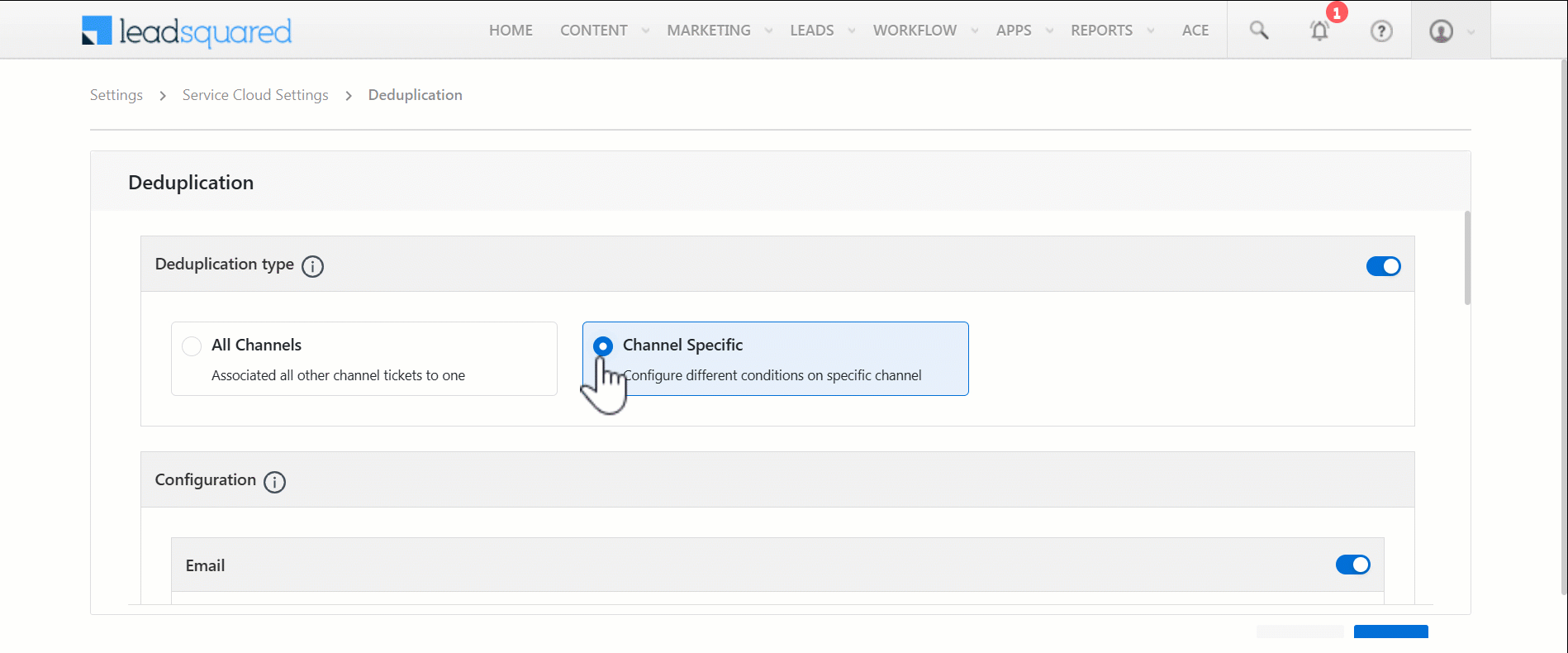Image resolution: width=1568 pixels, height=653 pixels.
Task: Expand the Content menu arrow
Action: tap(646, 31)
